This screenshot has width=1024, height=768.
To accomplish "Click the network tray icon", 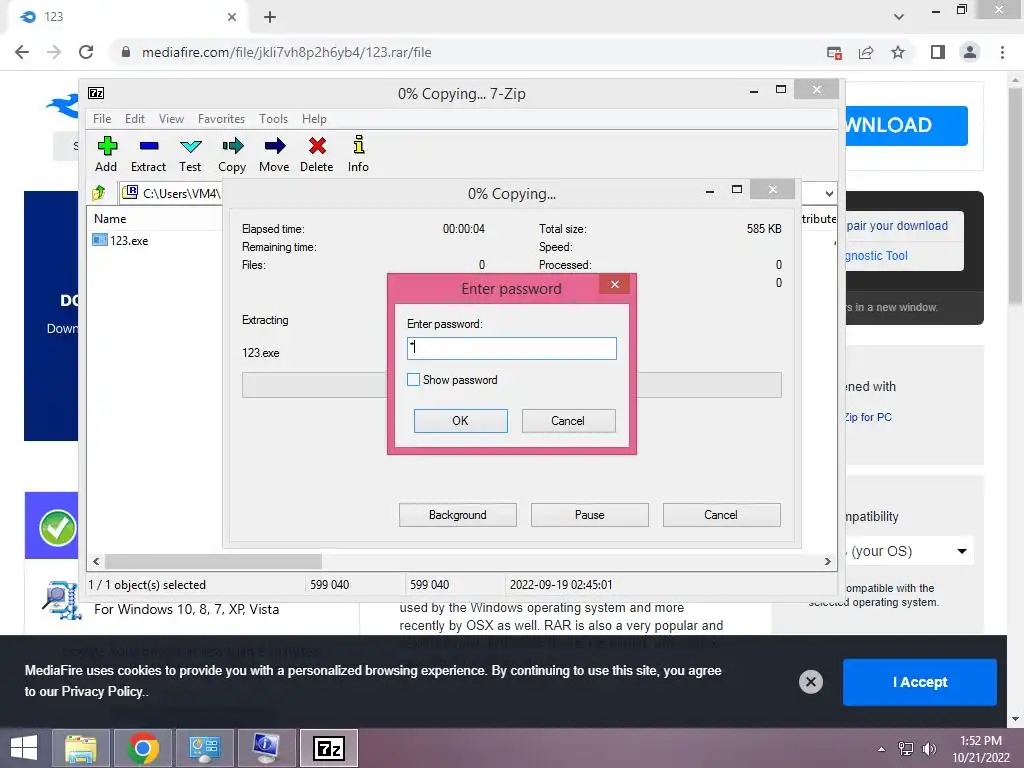I will coord(906,749).
